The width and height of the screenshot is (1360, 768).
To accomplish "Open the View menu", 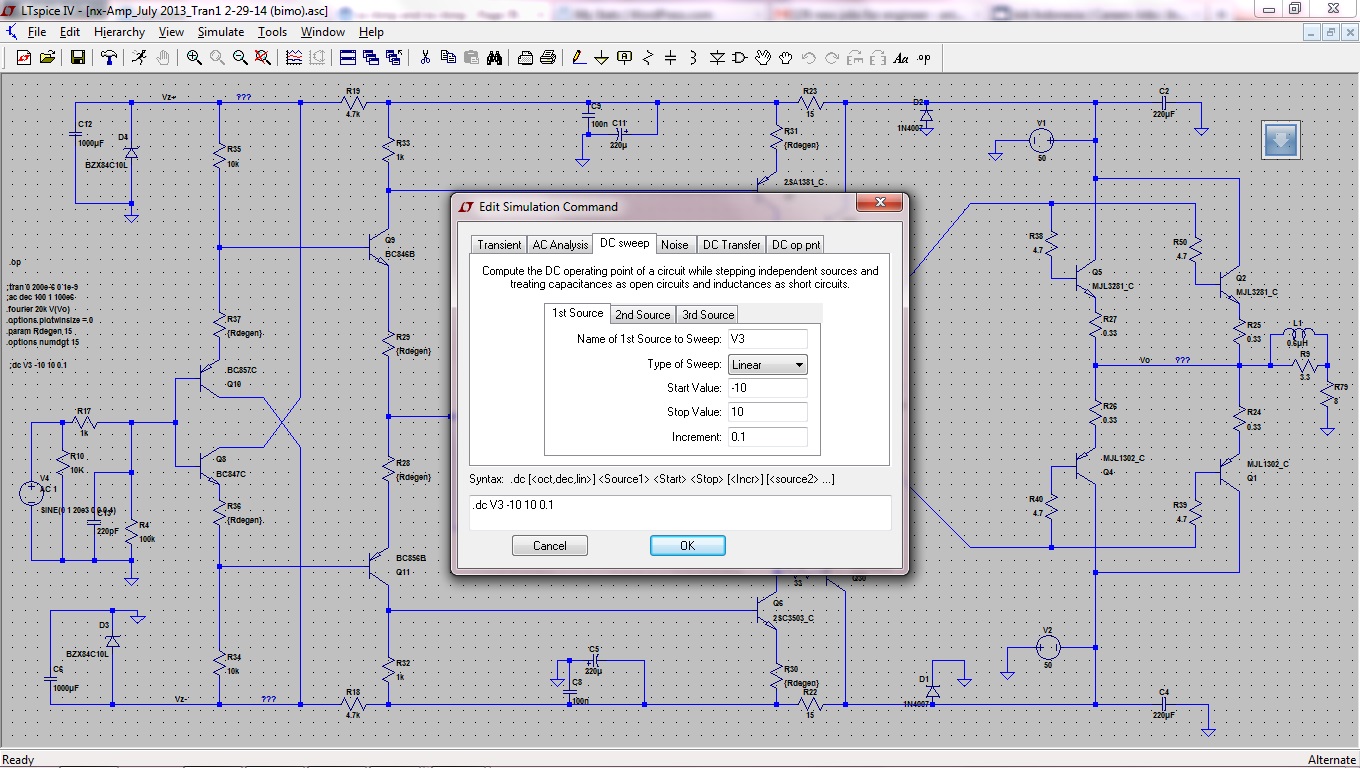I will pos(171,32).
